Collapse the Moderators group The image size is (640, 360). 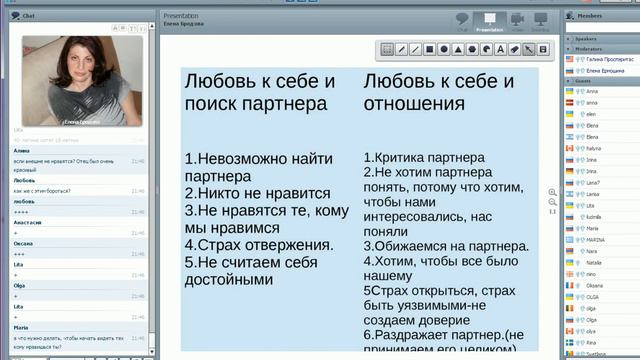point(568,49)
